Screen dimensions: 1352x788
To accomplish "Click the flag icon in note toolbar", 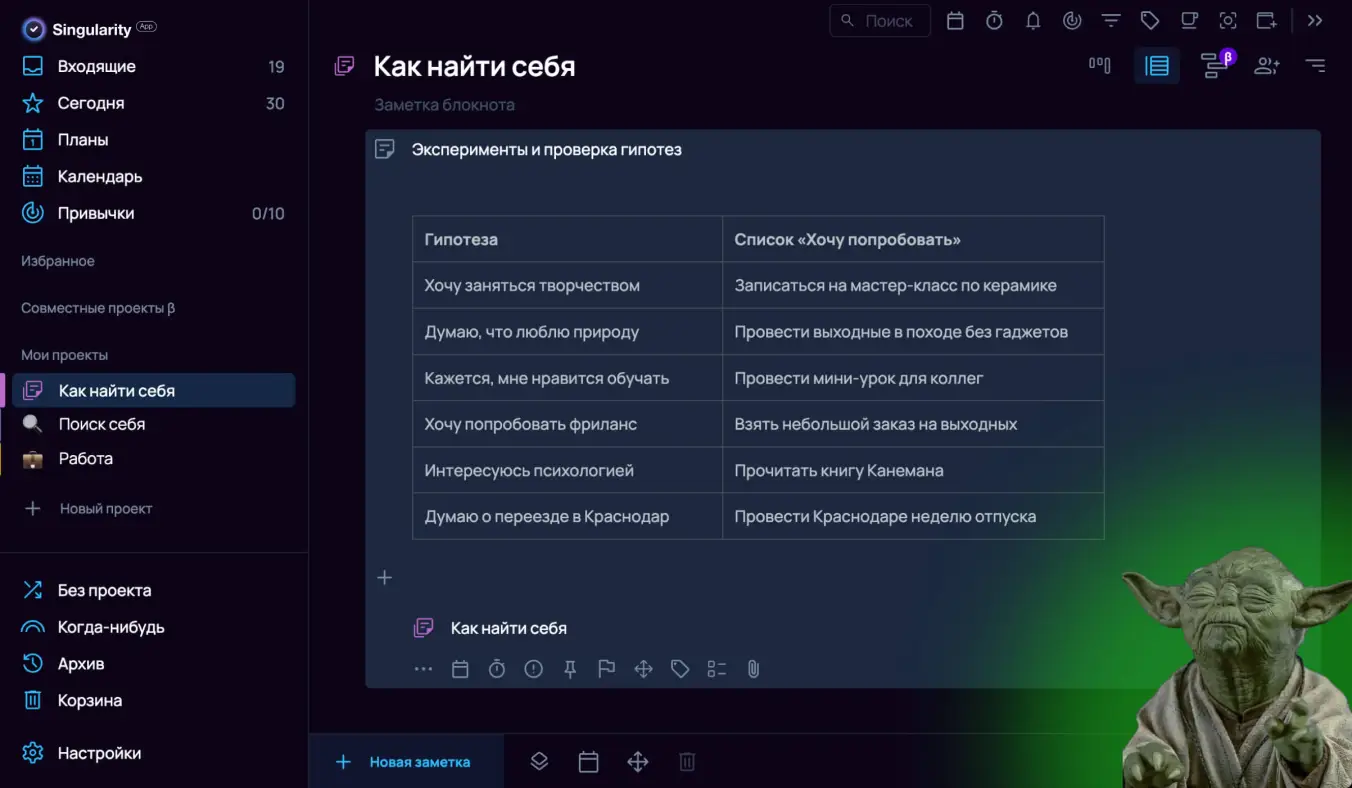I will tap(606, 669).
